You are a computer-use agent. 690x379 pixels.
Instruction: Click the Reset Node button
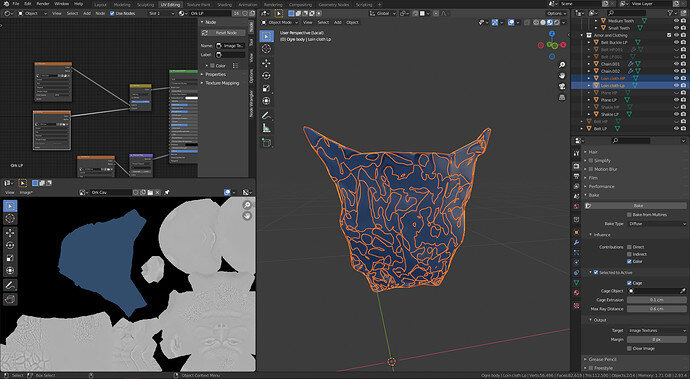[x=223, y=33]
